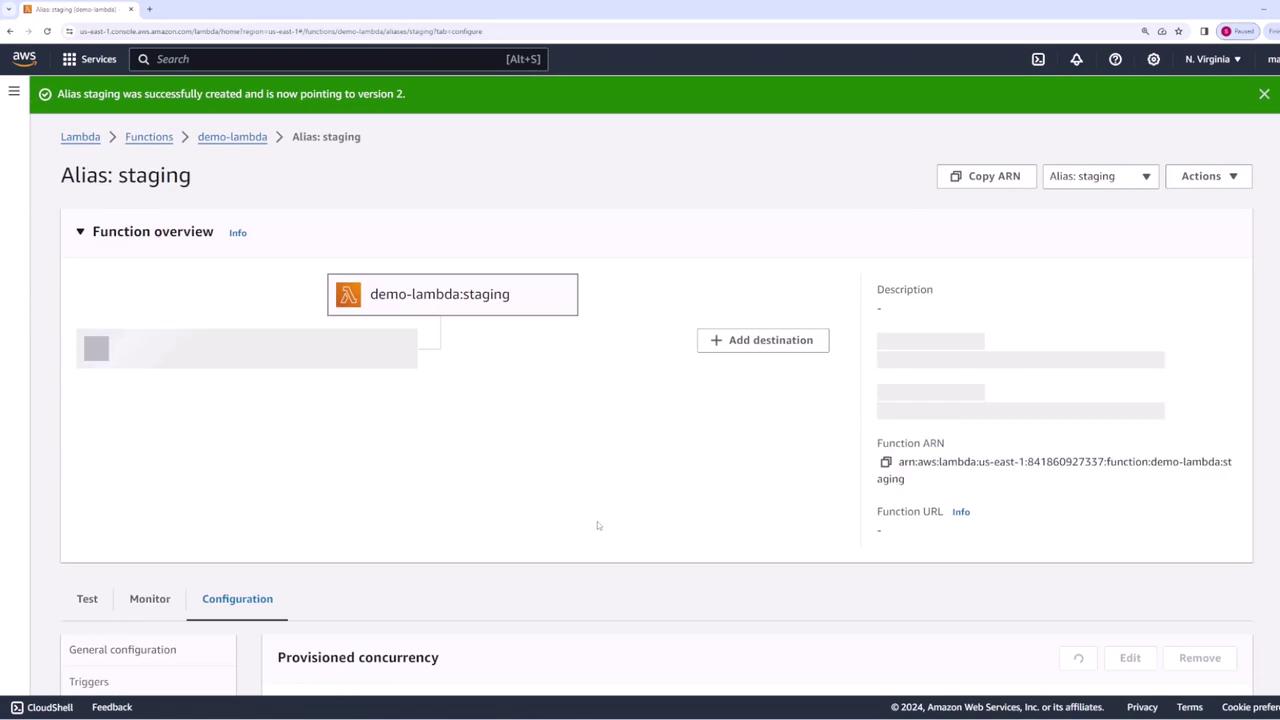This screenshot has width=1280, height=720.
Task: Close the Alias: staging browser tab
Action: [130, 9]
